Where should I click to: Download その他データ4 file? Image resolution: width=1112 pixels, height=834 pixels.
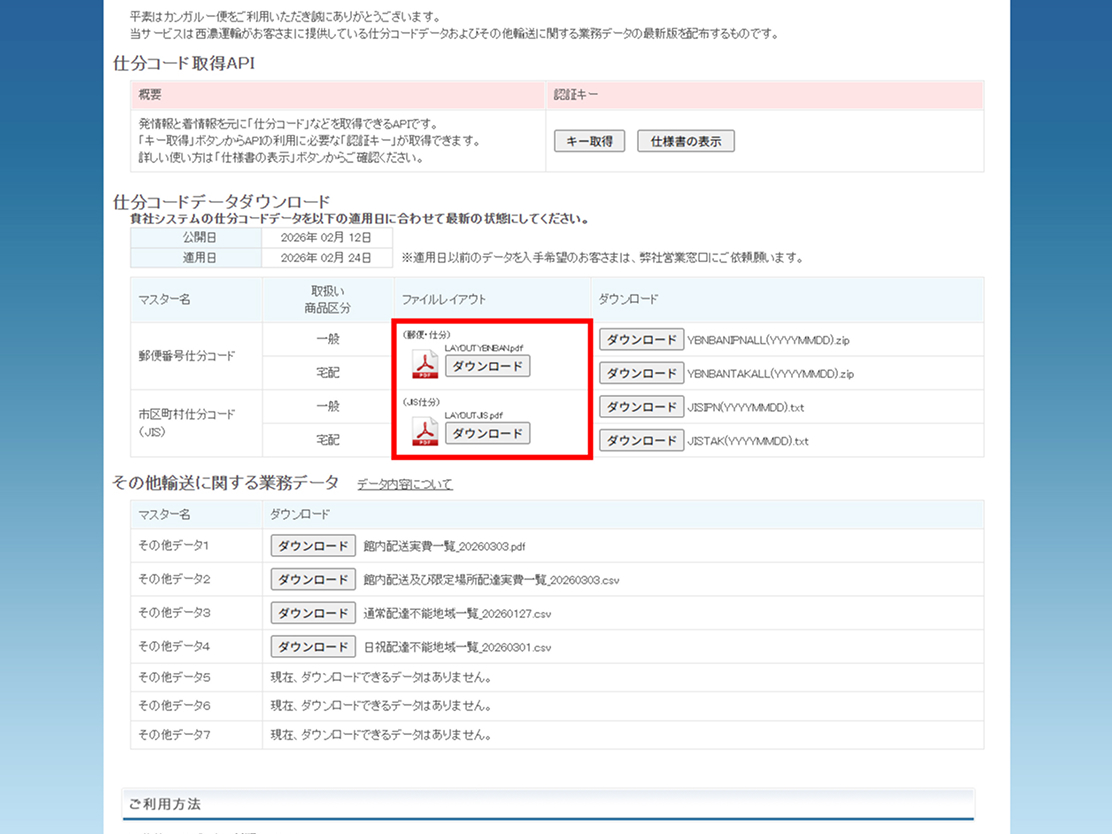[x=313, y=647]
